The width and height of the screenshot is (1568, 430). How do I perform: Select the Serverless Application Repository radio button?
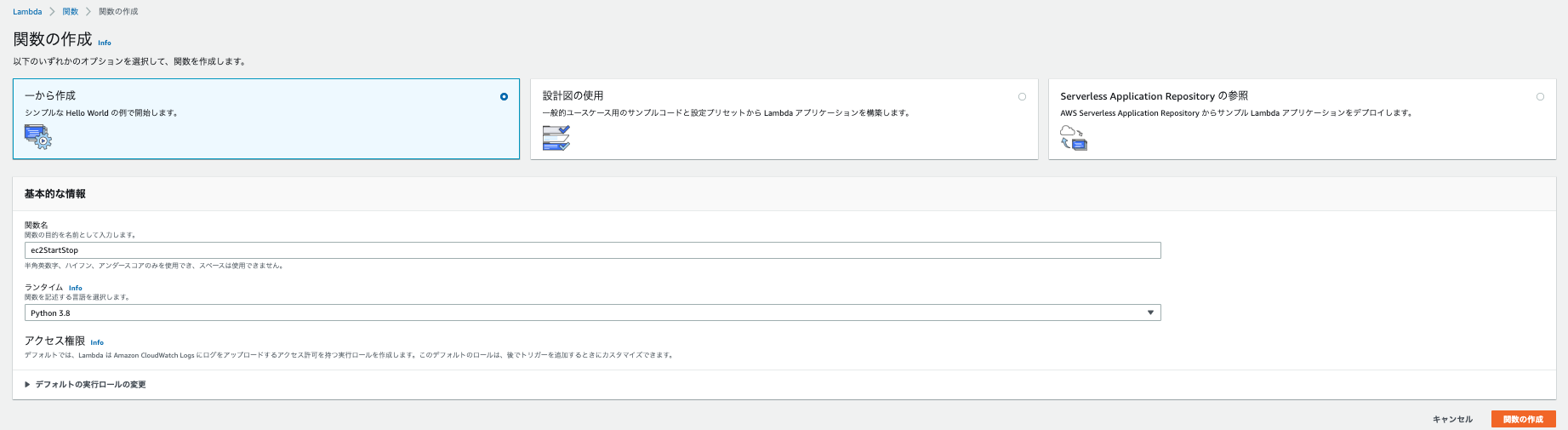pyautogui.click(x=1540, y=97)
